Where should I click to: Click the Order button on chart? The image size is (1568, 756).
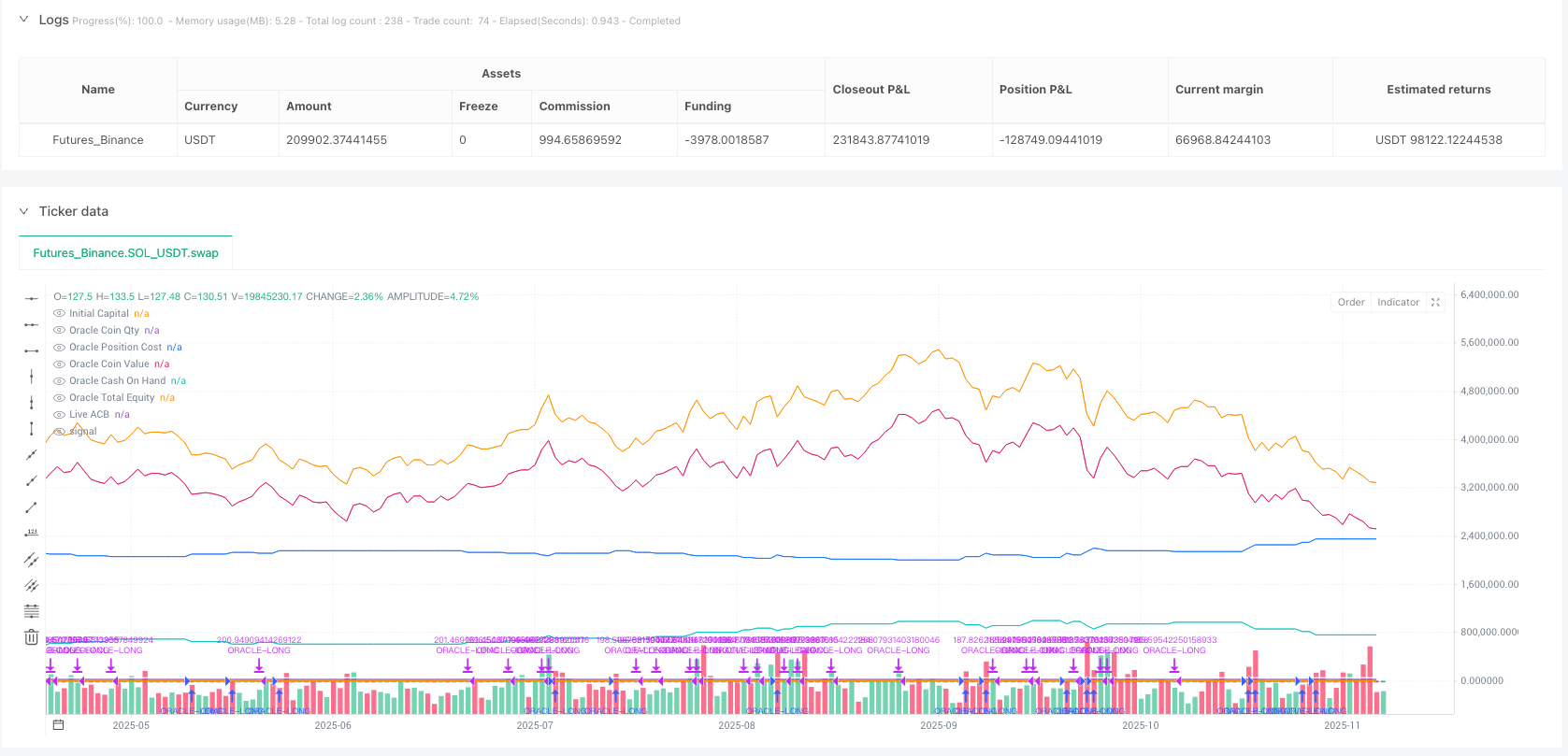[x=1350, y=302]
